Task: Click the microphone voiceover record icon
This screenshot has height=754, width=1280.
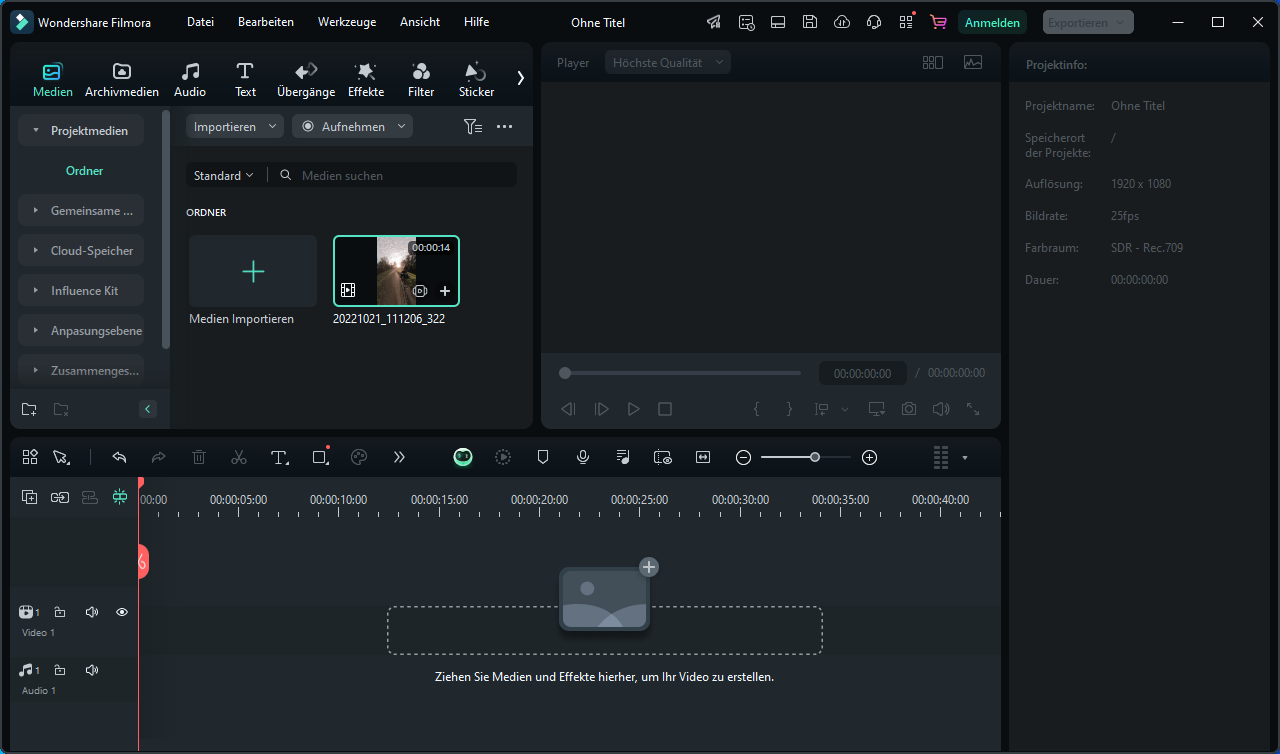Action: pos(583,457)
